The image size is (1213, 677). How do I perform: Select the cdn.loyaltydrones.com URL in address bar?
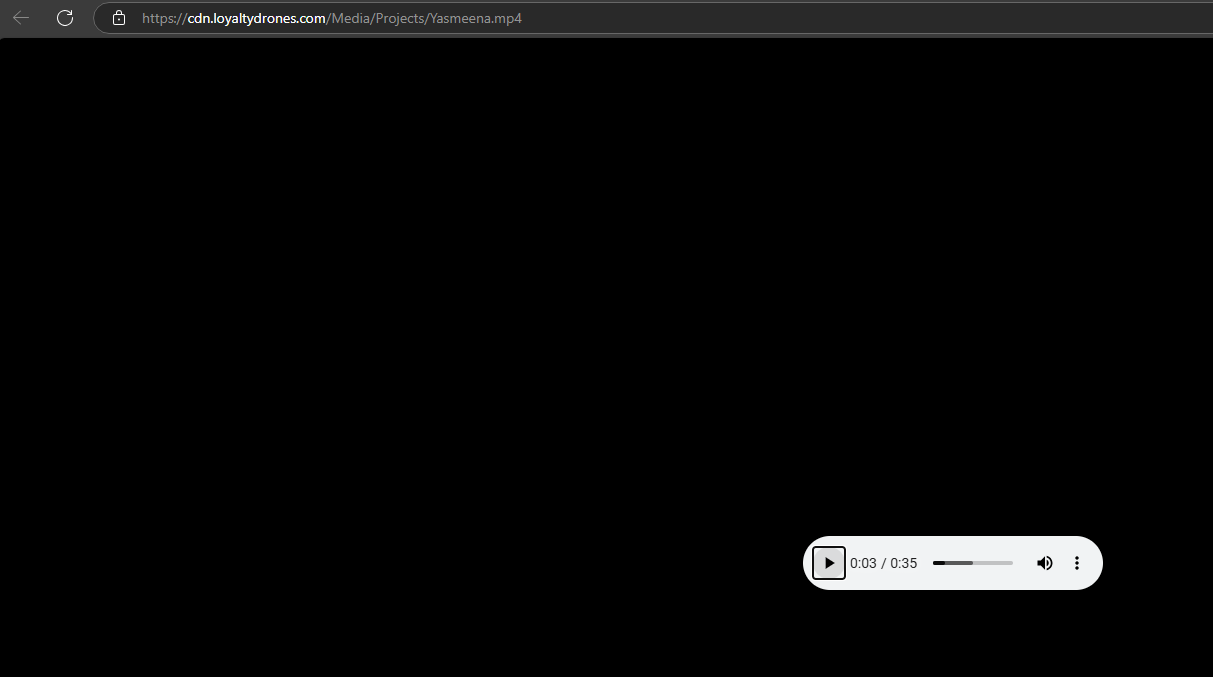pyautogui.click(x=332, y=18)
